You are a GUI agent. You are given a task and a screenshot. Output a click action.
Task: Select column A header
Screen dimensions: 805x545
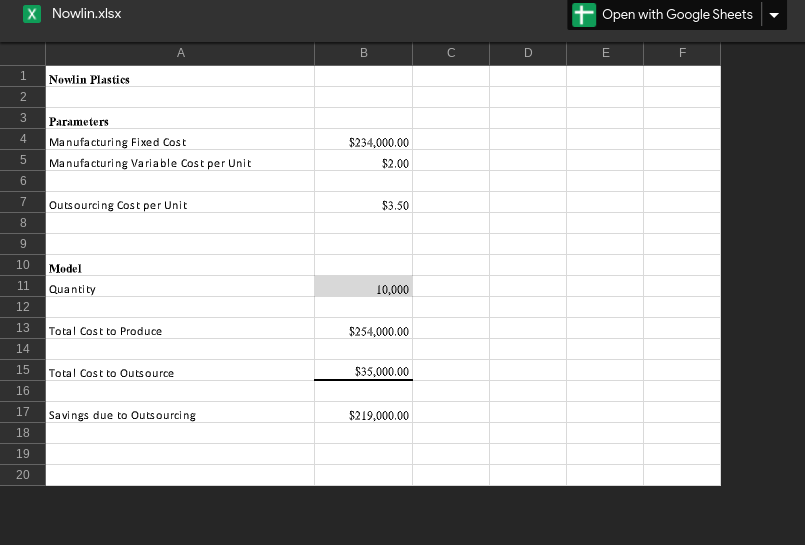tap(180, 53)
